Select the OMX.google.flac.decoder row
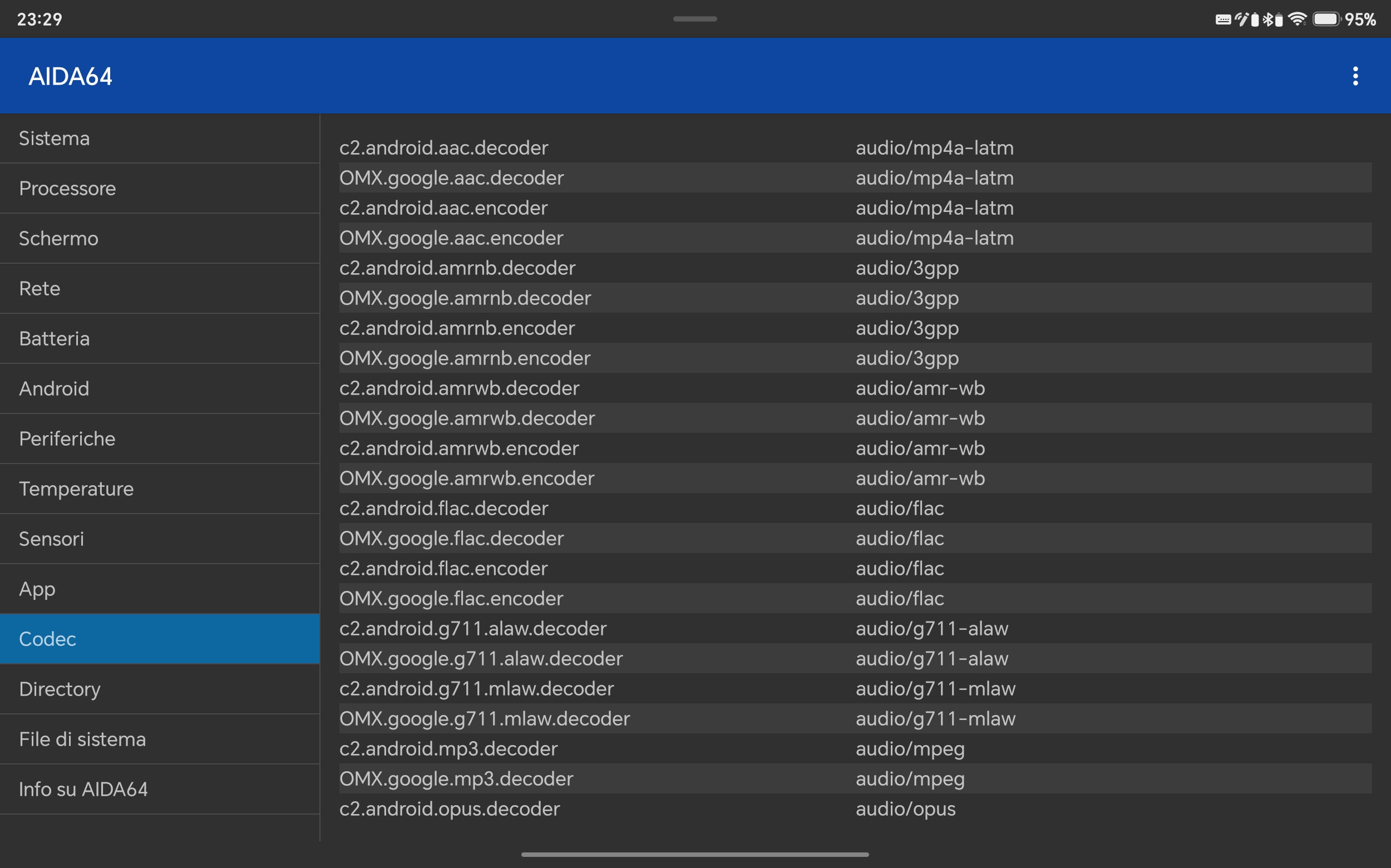This screenshot has height=868, width=1391. (855, 538)
